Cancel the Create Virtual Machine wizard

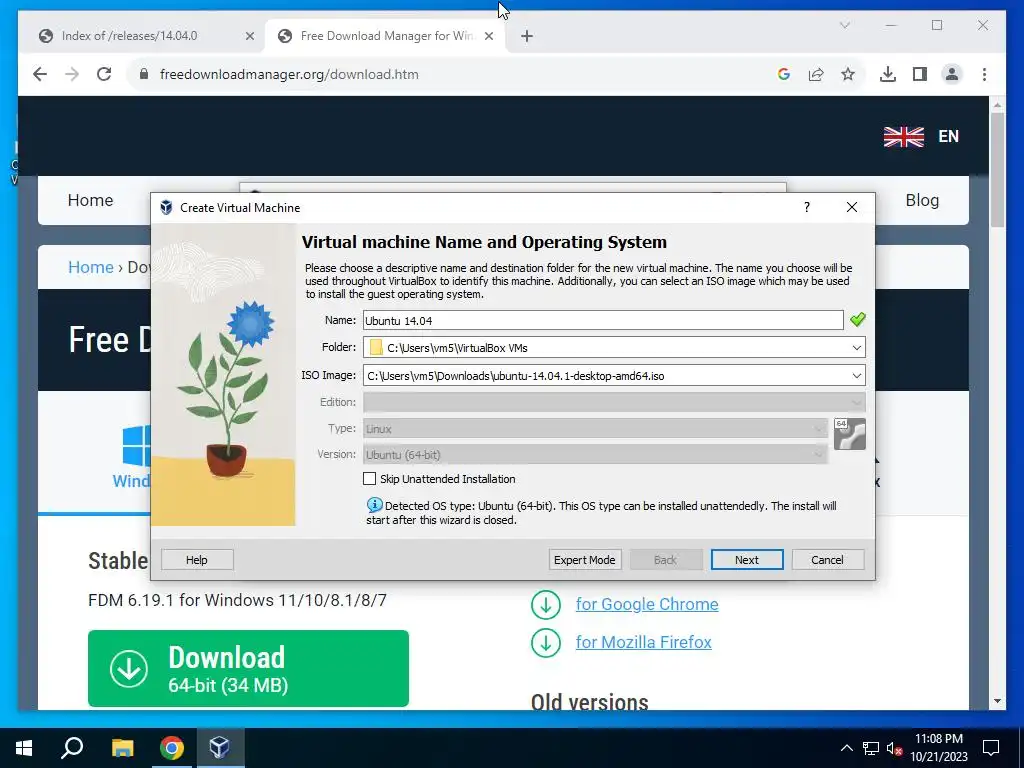pos(827,560)
